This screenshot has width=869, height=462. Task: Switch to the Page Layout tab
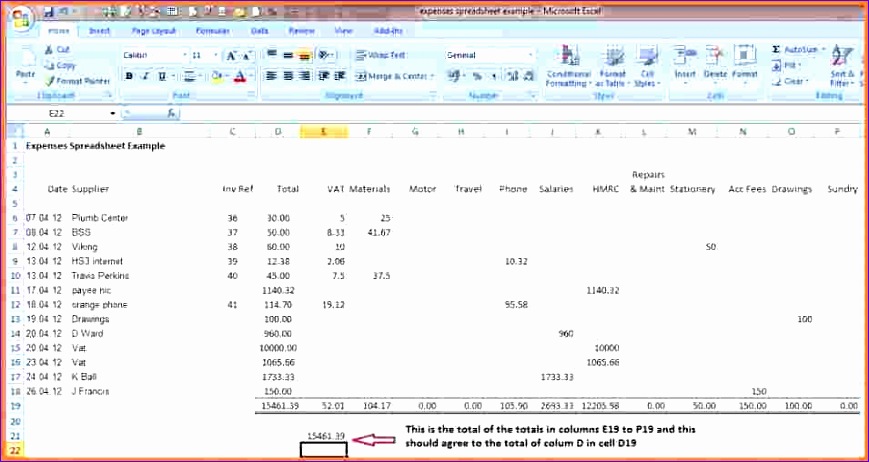coord(154,32)
